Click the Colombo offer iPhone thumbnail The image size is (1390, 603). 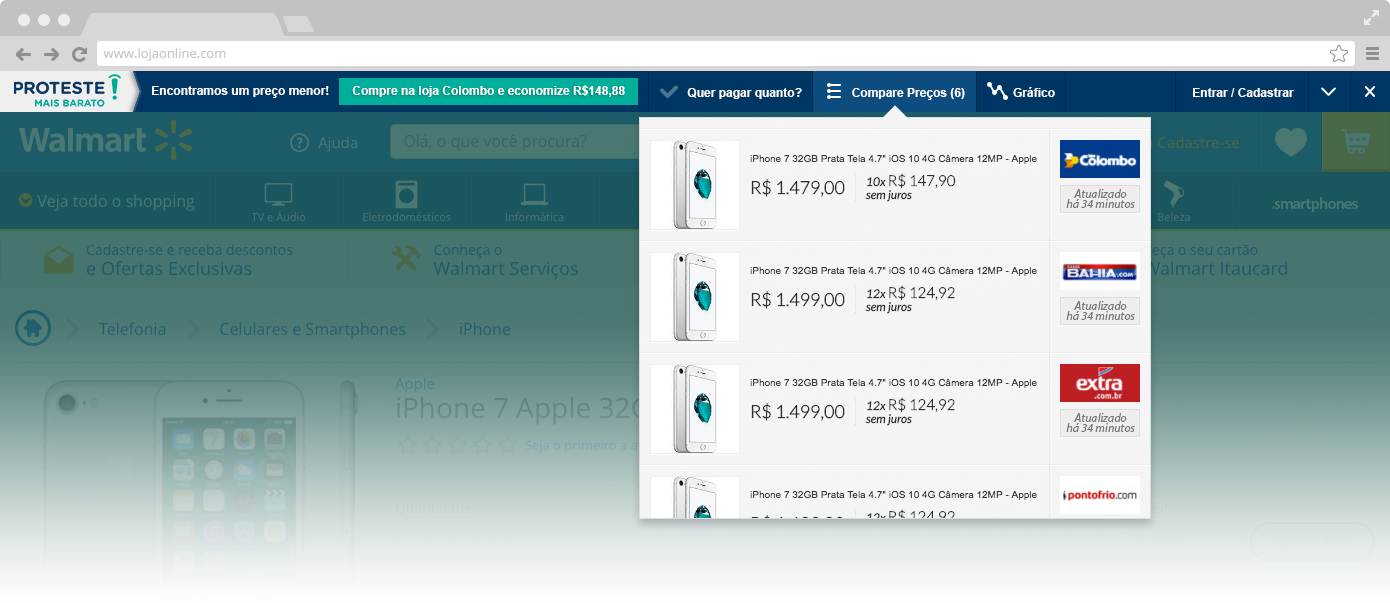695,185
